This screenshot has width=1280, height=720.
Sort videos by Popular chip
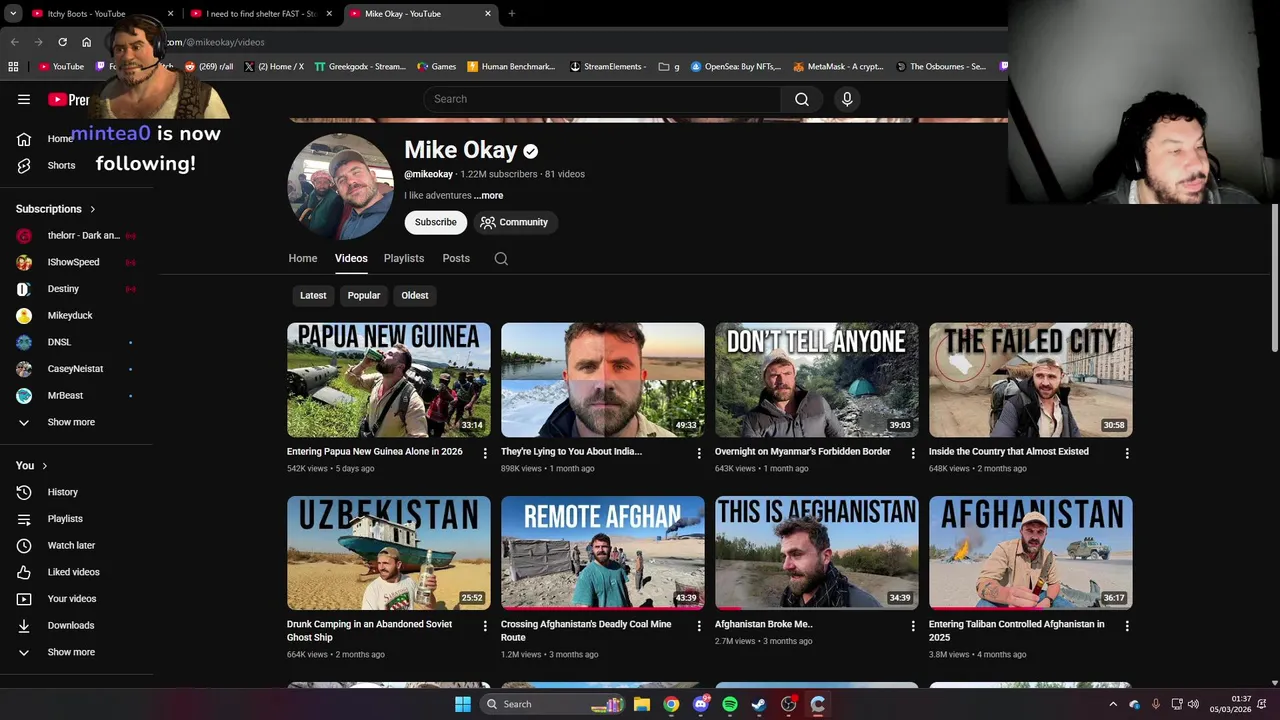click(x=364, y=295)
